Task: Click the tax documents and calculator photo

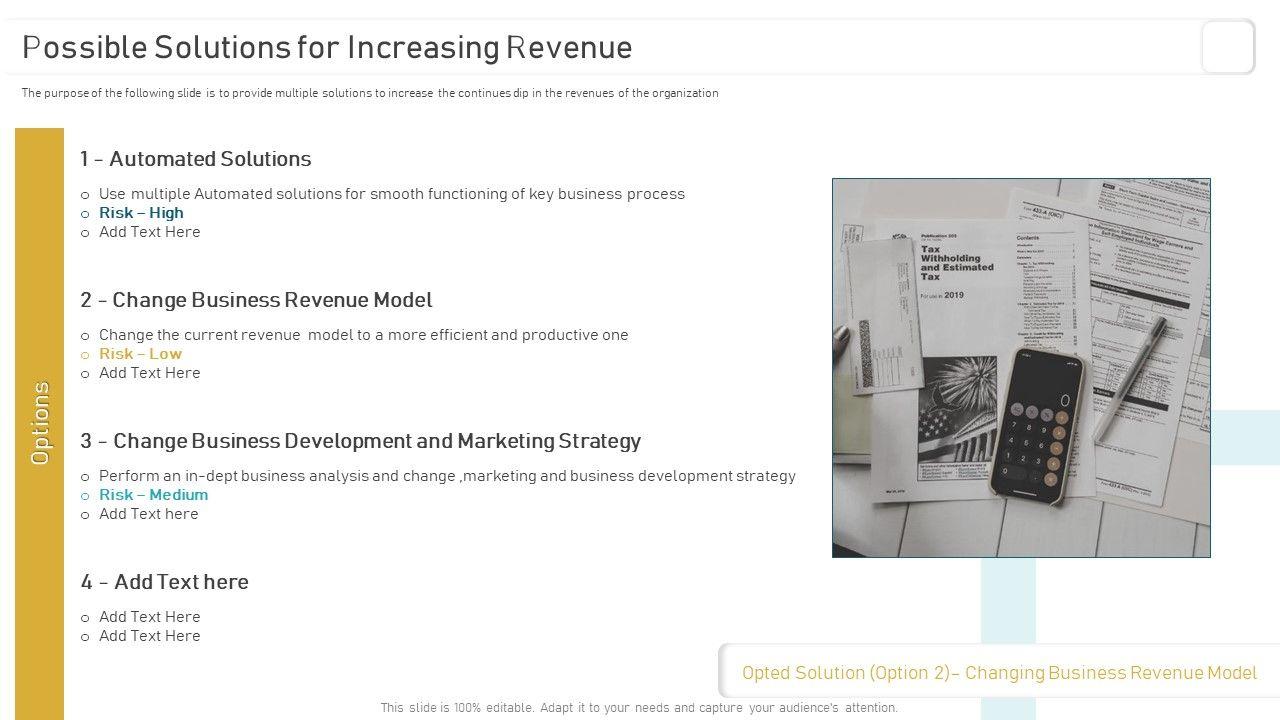Action: click(x=1021, y=367)
